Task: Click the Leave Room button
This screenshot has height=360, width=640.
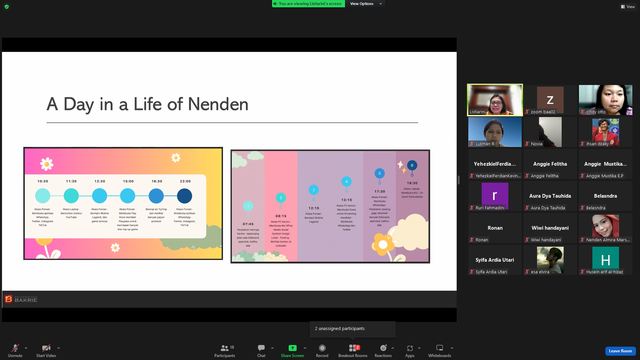Action: (x=620, y=351)
